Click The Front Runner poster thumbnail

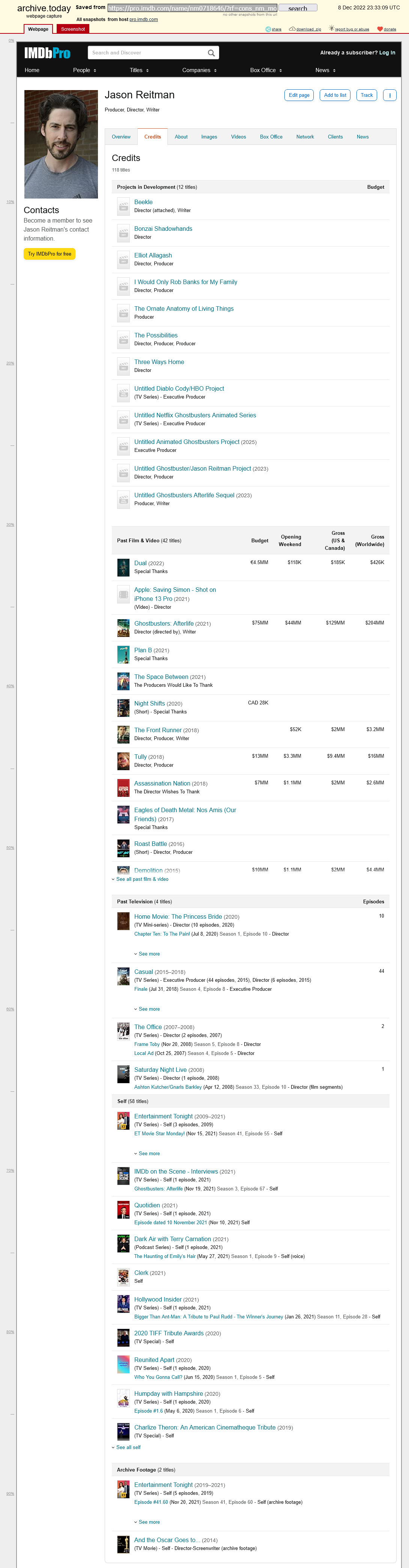coord(123,734)
